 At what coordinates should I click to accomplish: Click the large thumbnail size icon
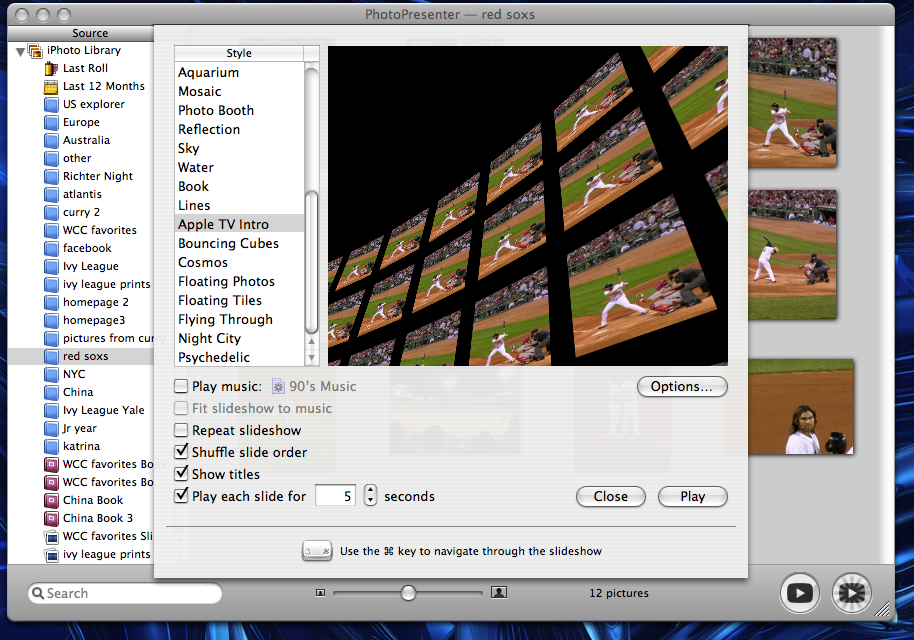click(x=499, y=593)
